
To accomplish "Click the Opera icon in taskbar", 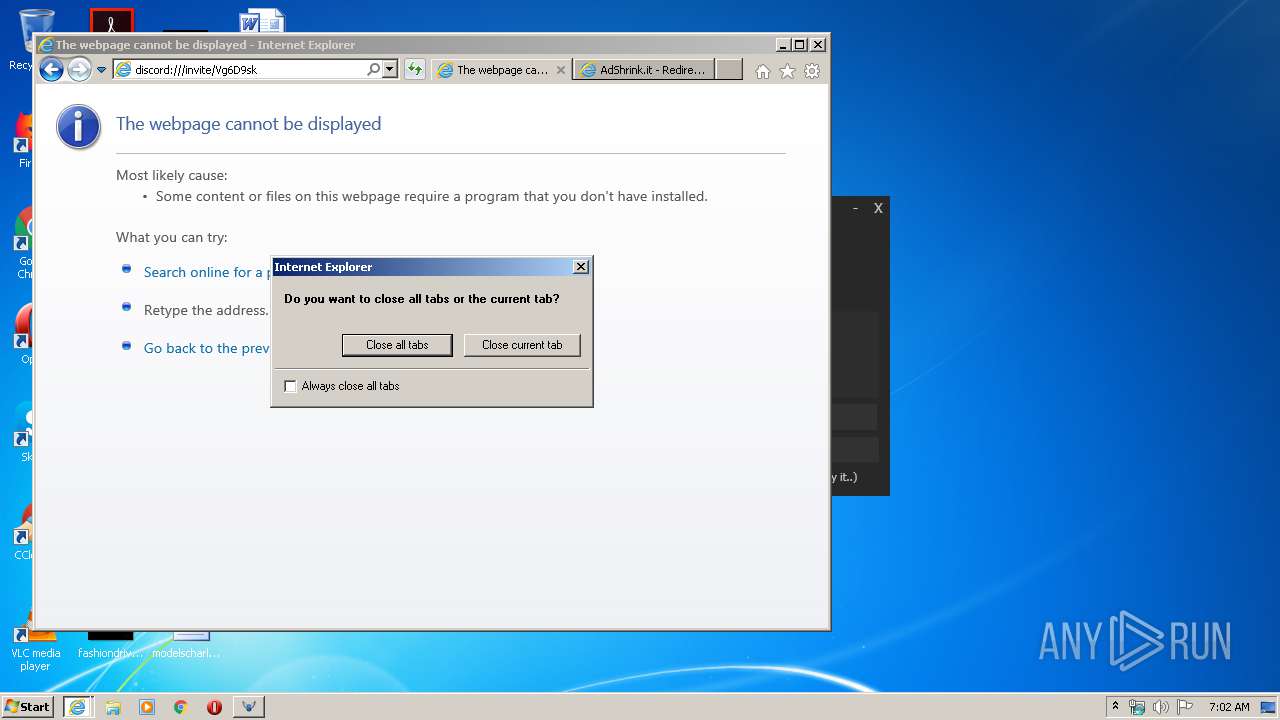I will click(x=214, y=707).
